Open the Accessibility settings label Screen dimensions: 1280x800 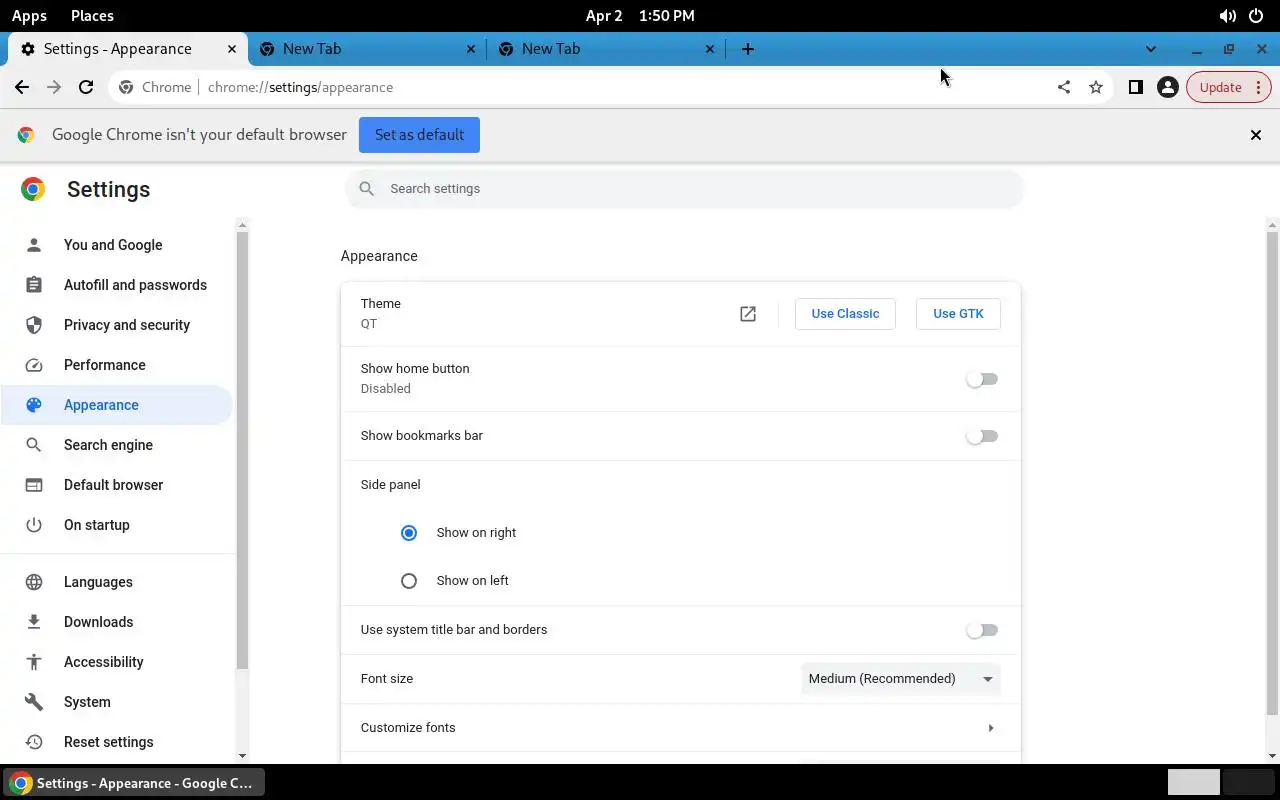pos(104,662)
